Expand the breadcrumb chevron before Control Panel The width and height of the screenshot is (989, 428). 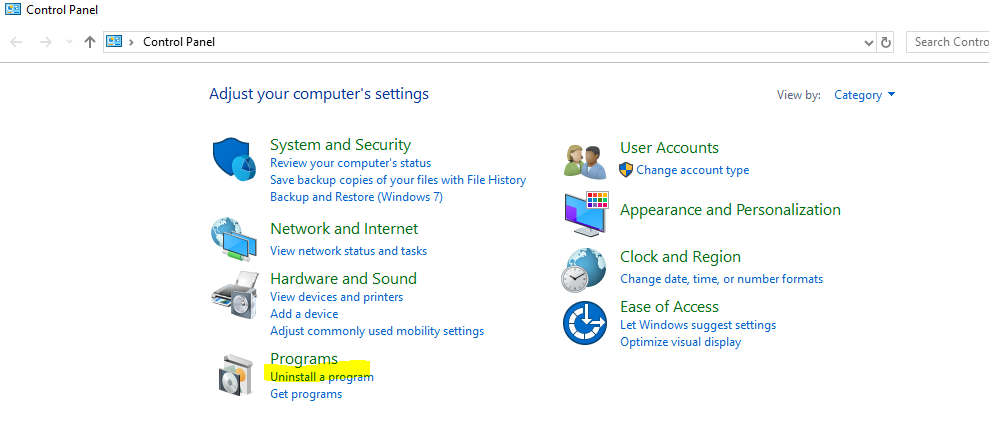[131, 42]
